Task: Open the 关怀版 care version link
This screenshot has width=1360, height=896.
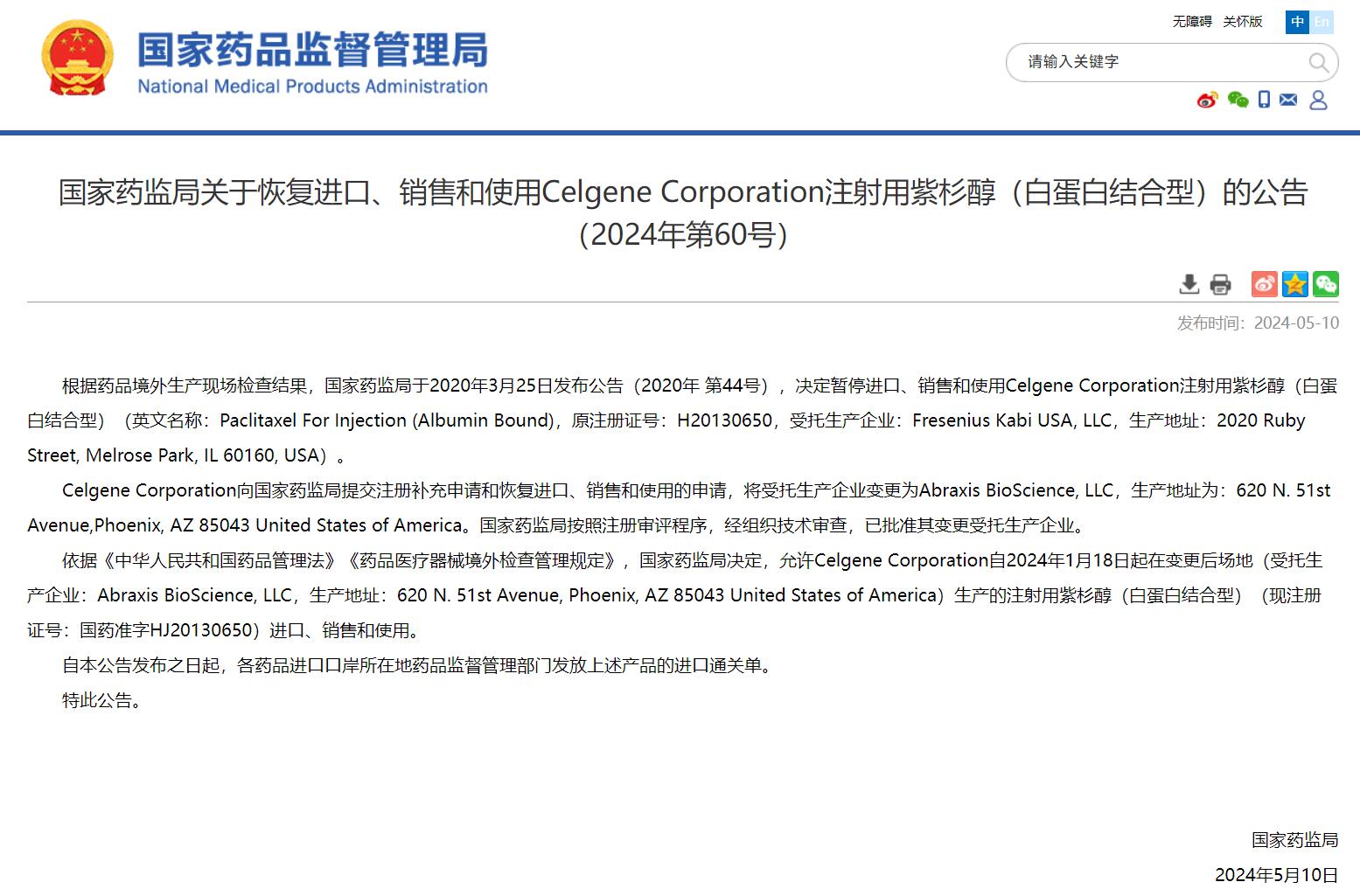Action: (x=1243, y=22)
